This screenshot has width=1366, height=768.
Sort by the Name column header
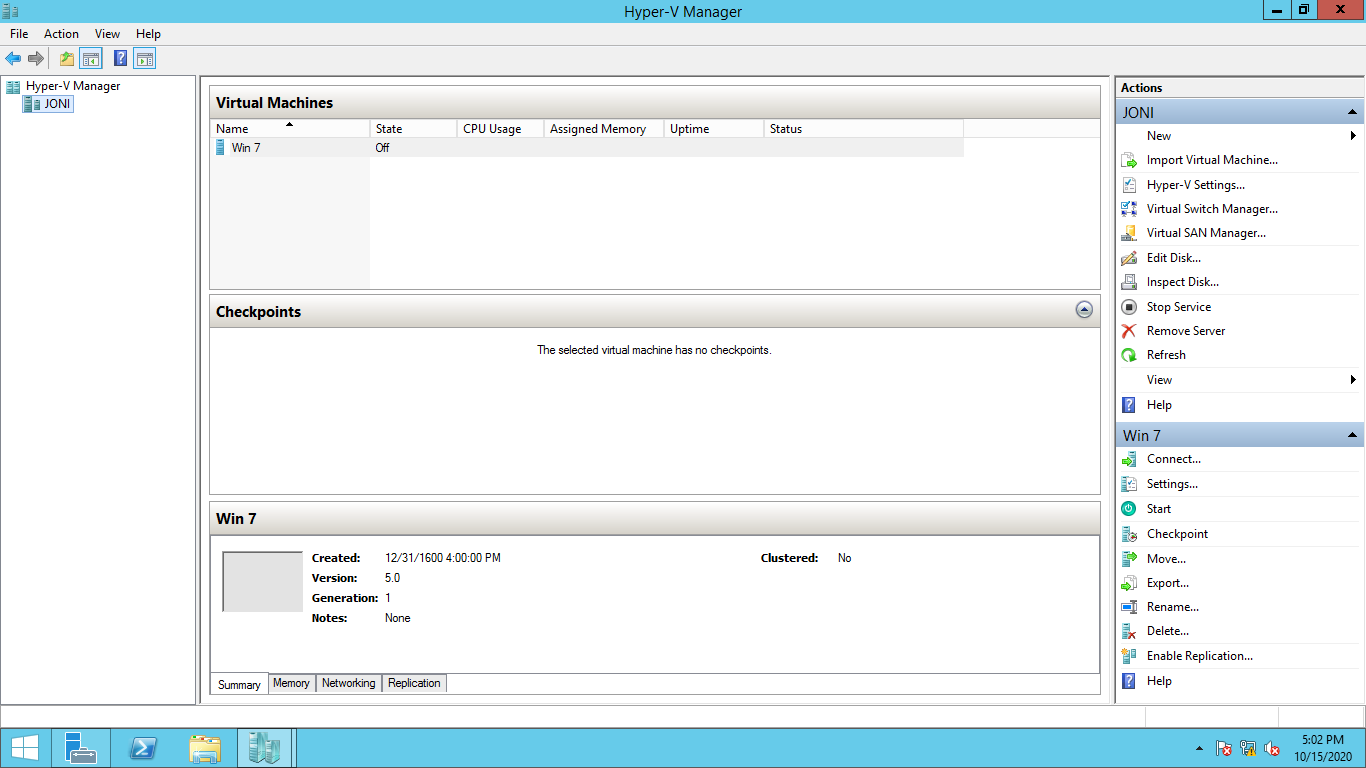tap(290, 129)
